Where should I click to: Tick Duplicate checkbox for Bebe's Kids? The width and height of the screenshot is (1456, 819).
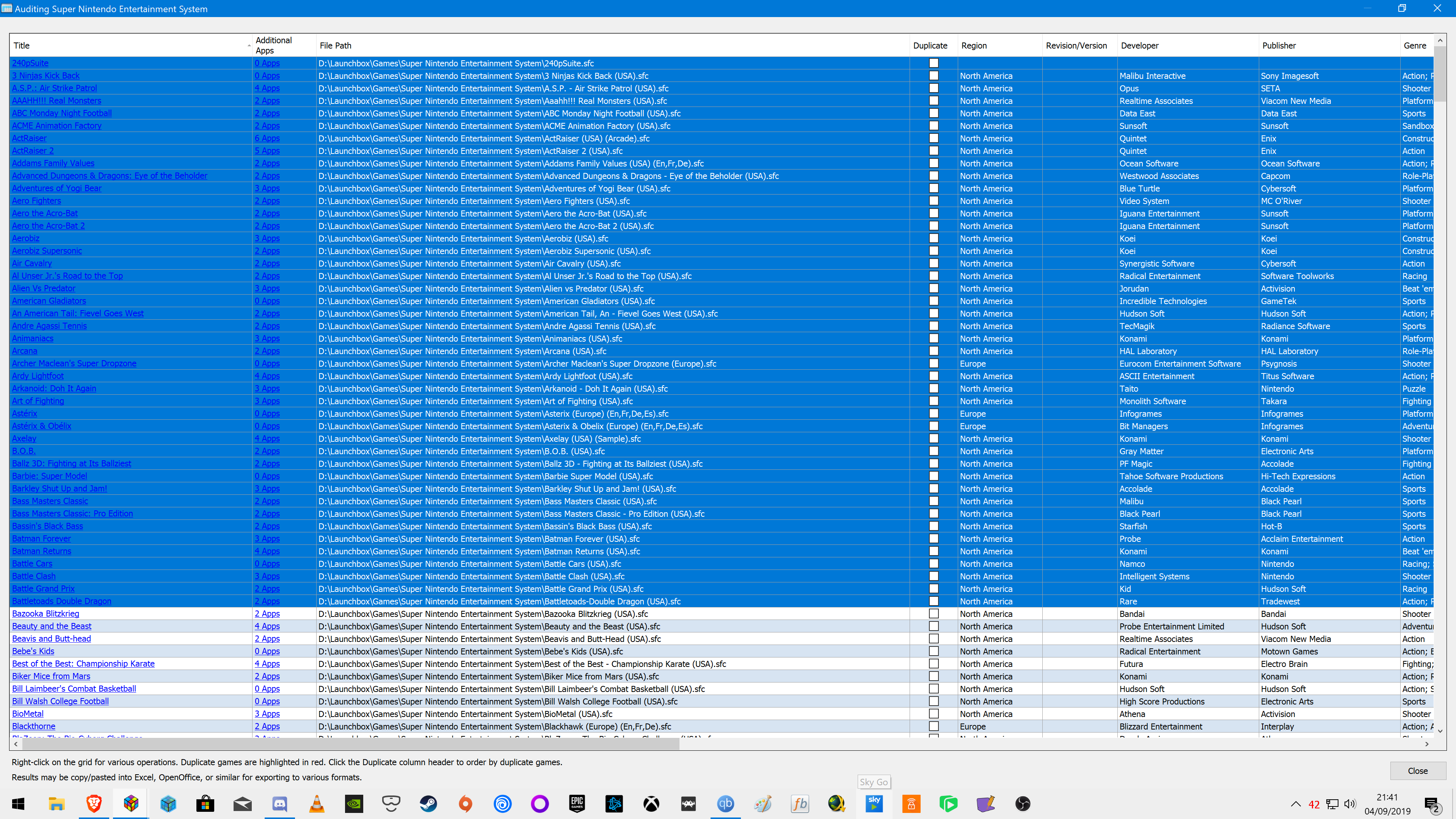tap(934, 651)
